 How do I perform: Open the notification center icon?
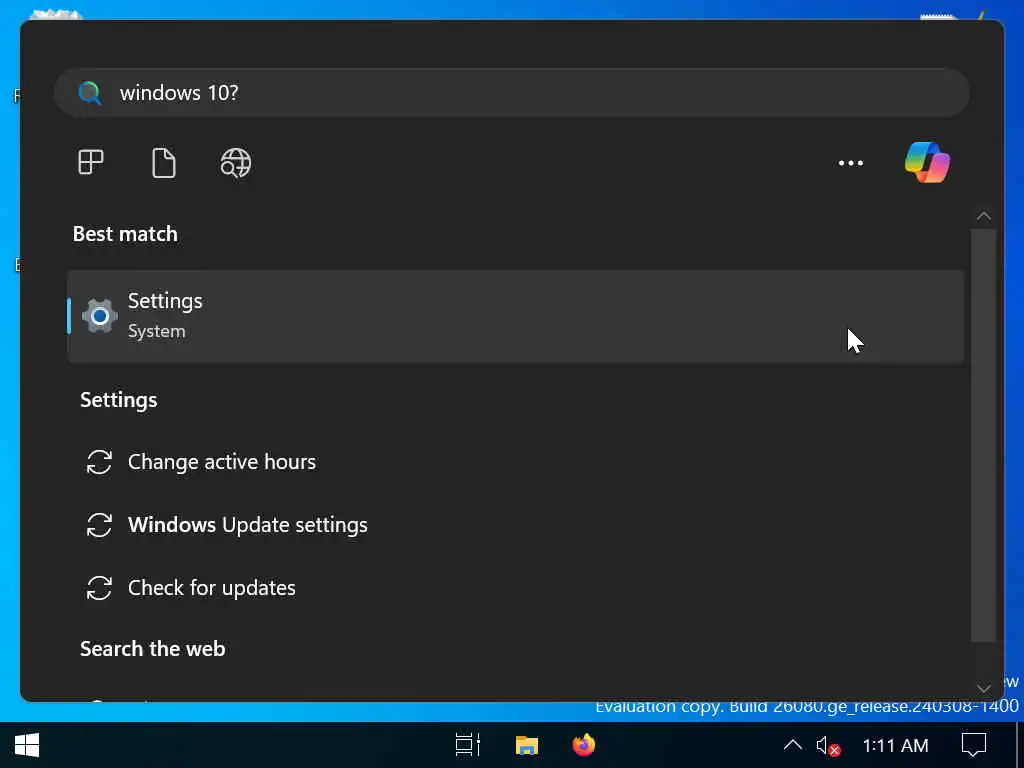click(974, 745)
